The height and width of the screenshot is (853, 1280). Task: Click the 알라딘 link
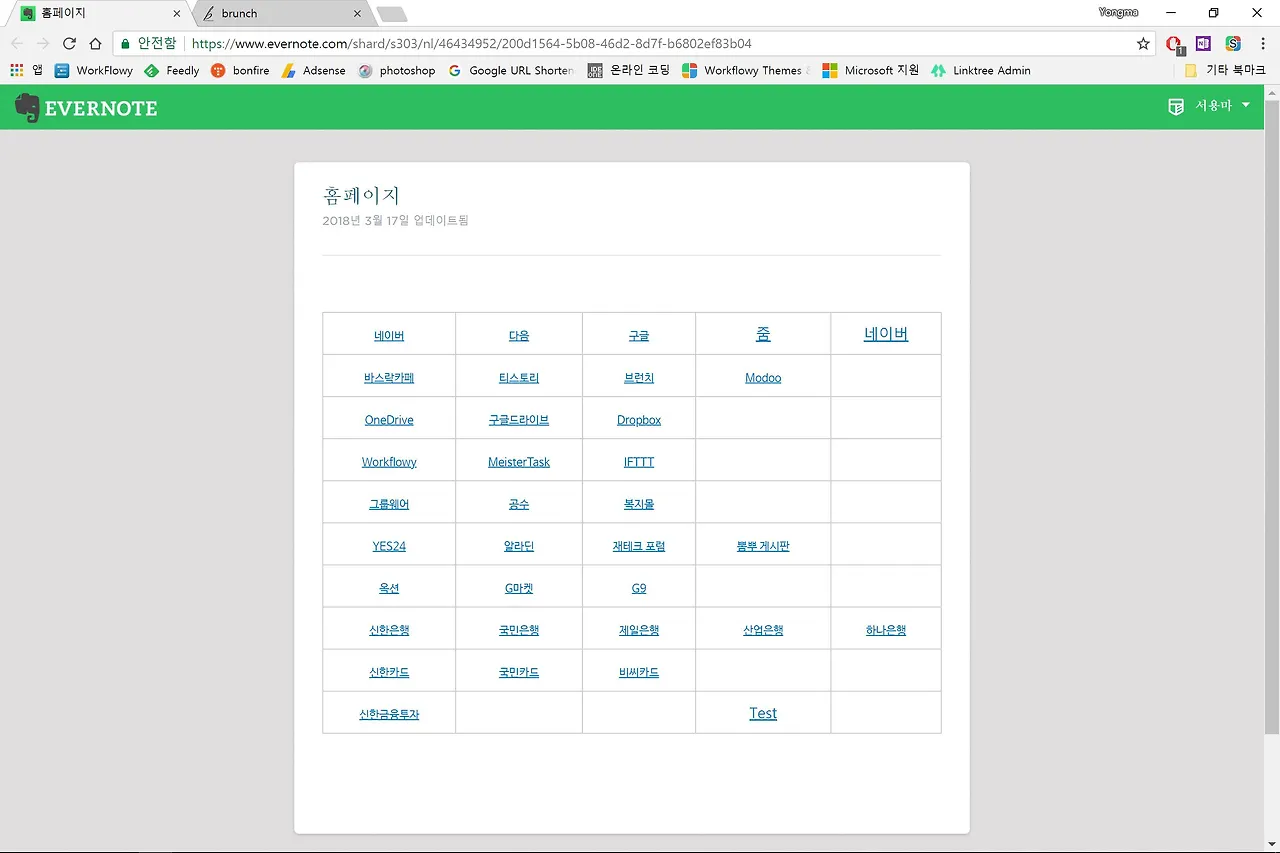(519, 546)
